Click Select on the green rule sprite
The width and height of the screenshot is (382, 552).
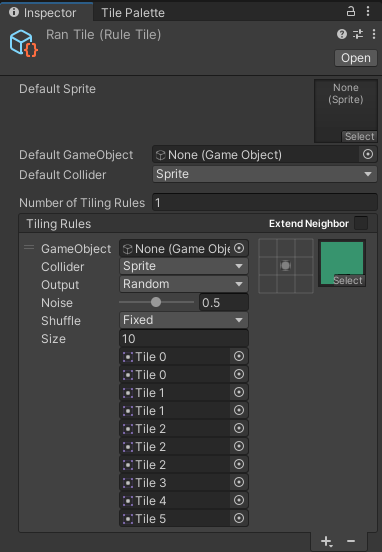click(x=348, y=281)
